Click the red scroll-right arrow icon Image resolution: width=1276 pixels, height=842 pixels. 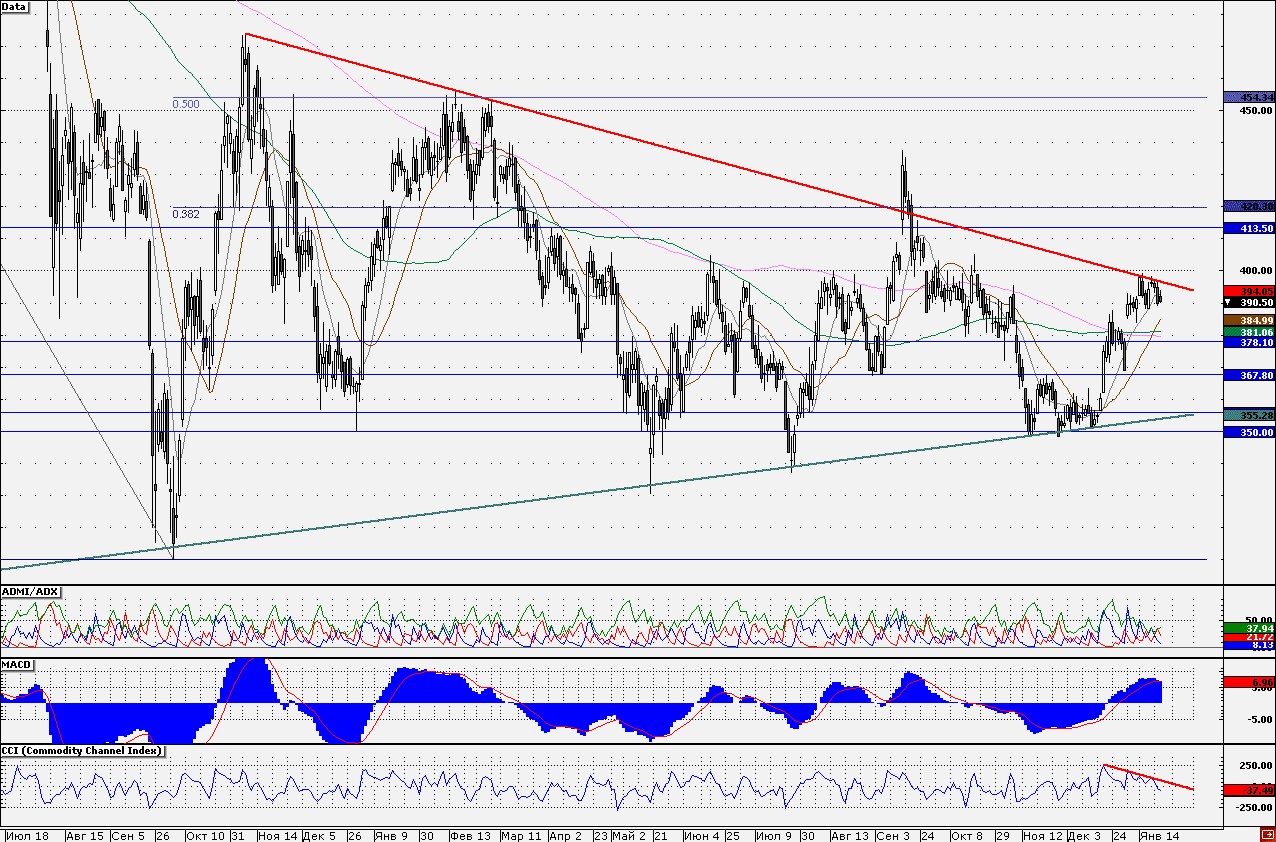[x=1267, y=834]
